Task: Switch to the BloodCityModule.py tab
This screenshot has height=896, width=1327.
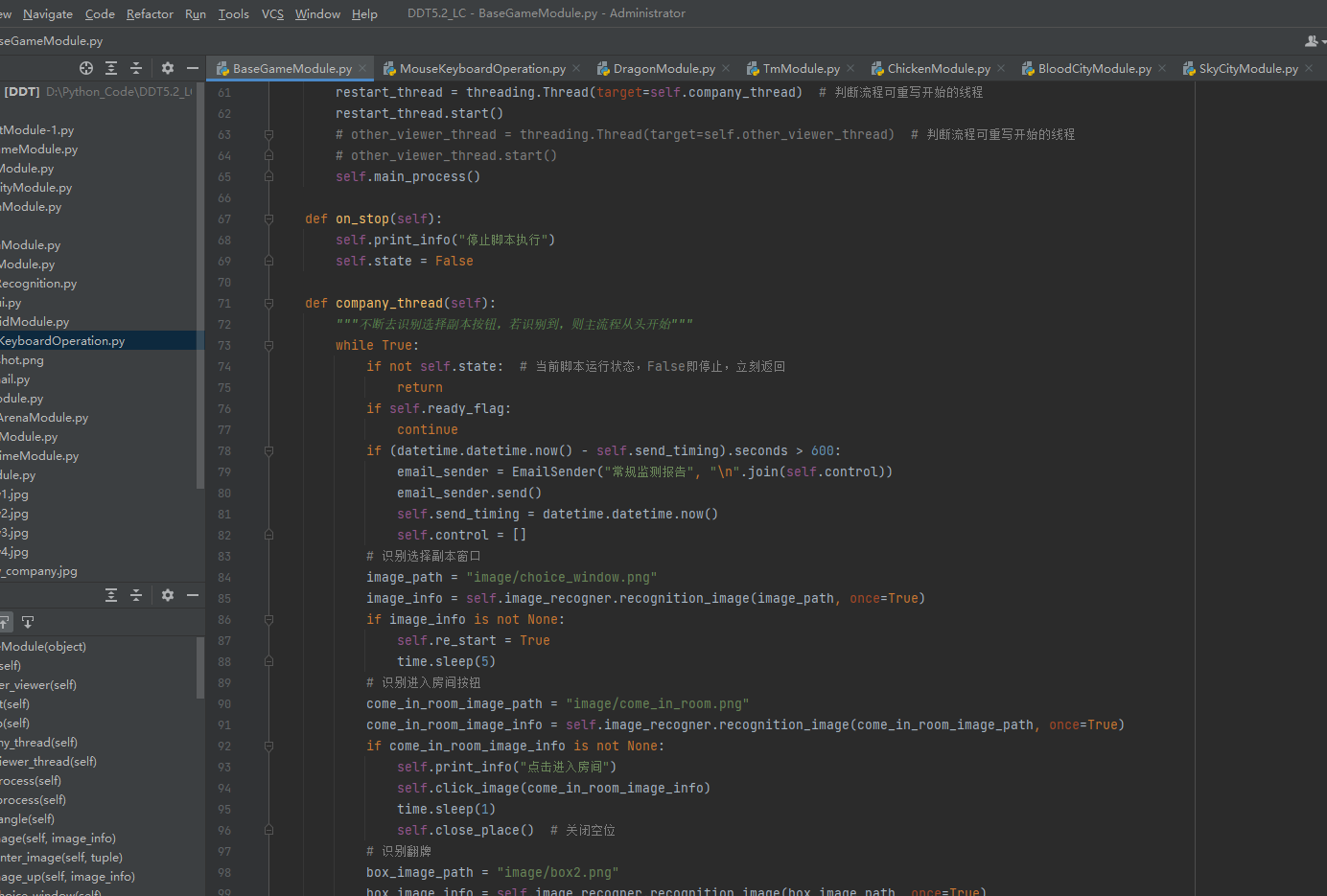Action: pos(1094,68)
